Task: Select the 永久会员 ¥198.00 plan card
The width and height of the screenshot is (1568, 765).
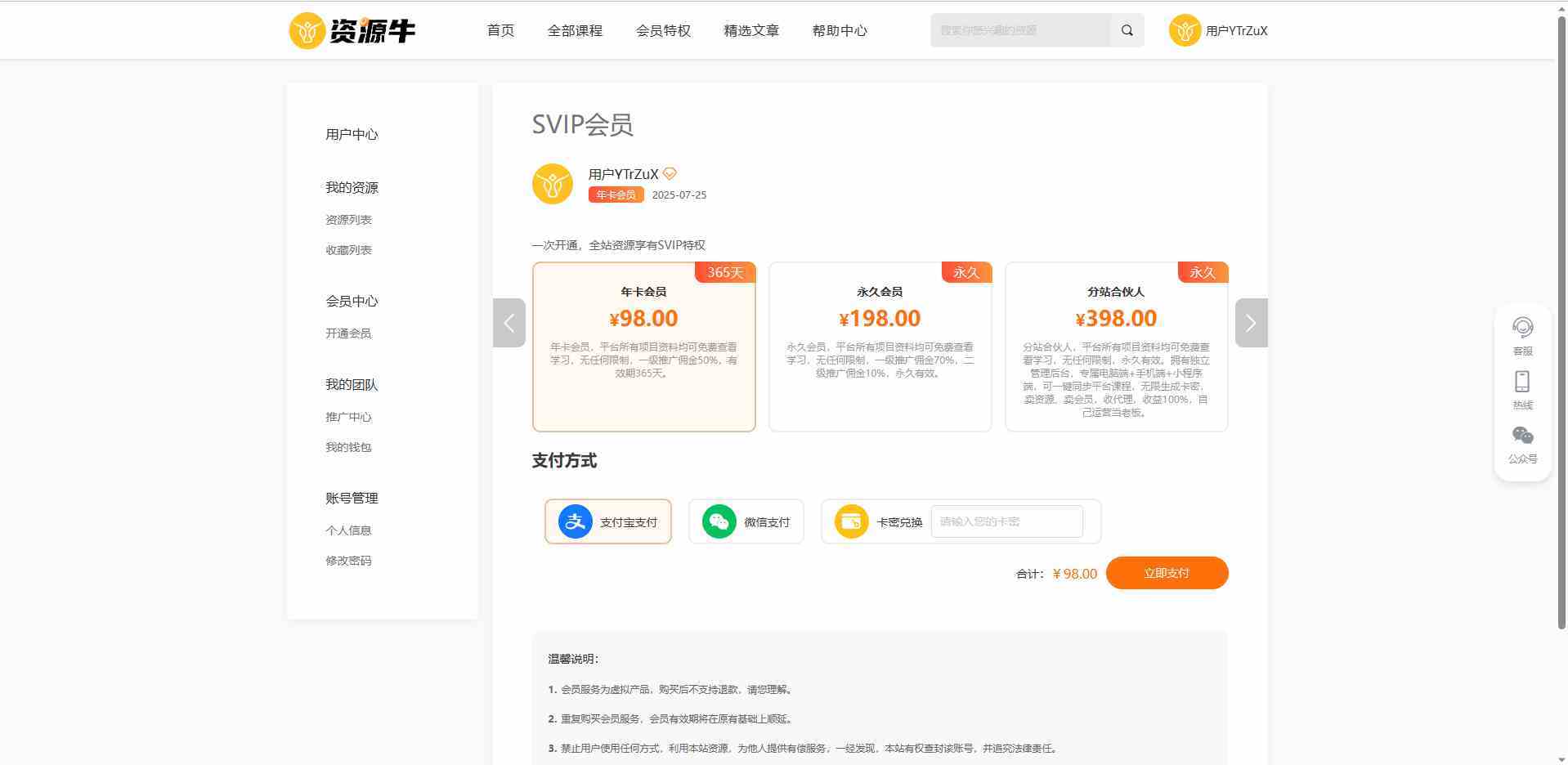Action: coord(880,347)
